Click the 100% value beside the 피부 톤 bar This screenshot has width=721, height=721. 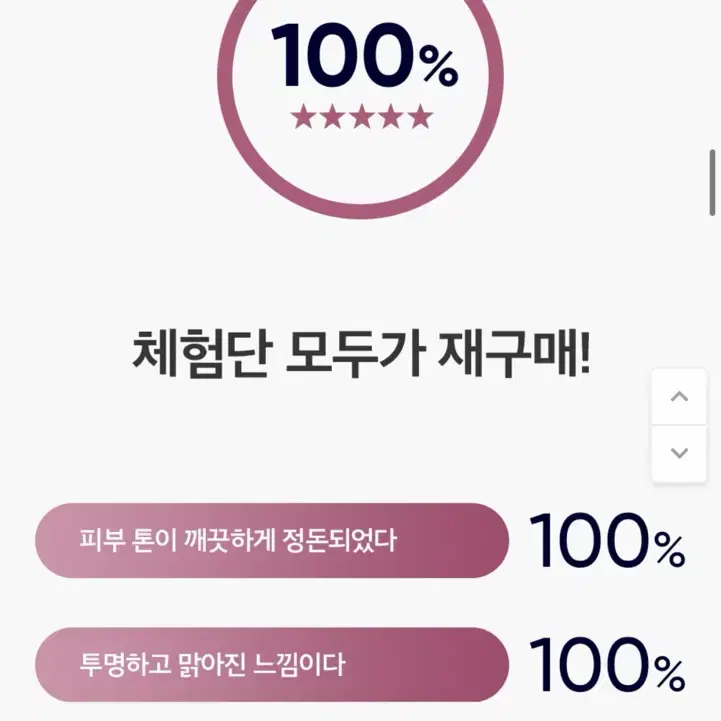[x=607, y=540]
